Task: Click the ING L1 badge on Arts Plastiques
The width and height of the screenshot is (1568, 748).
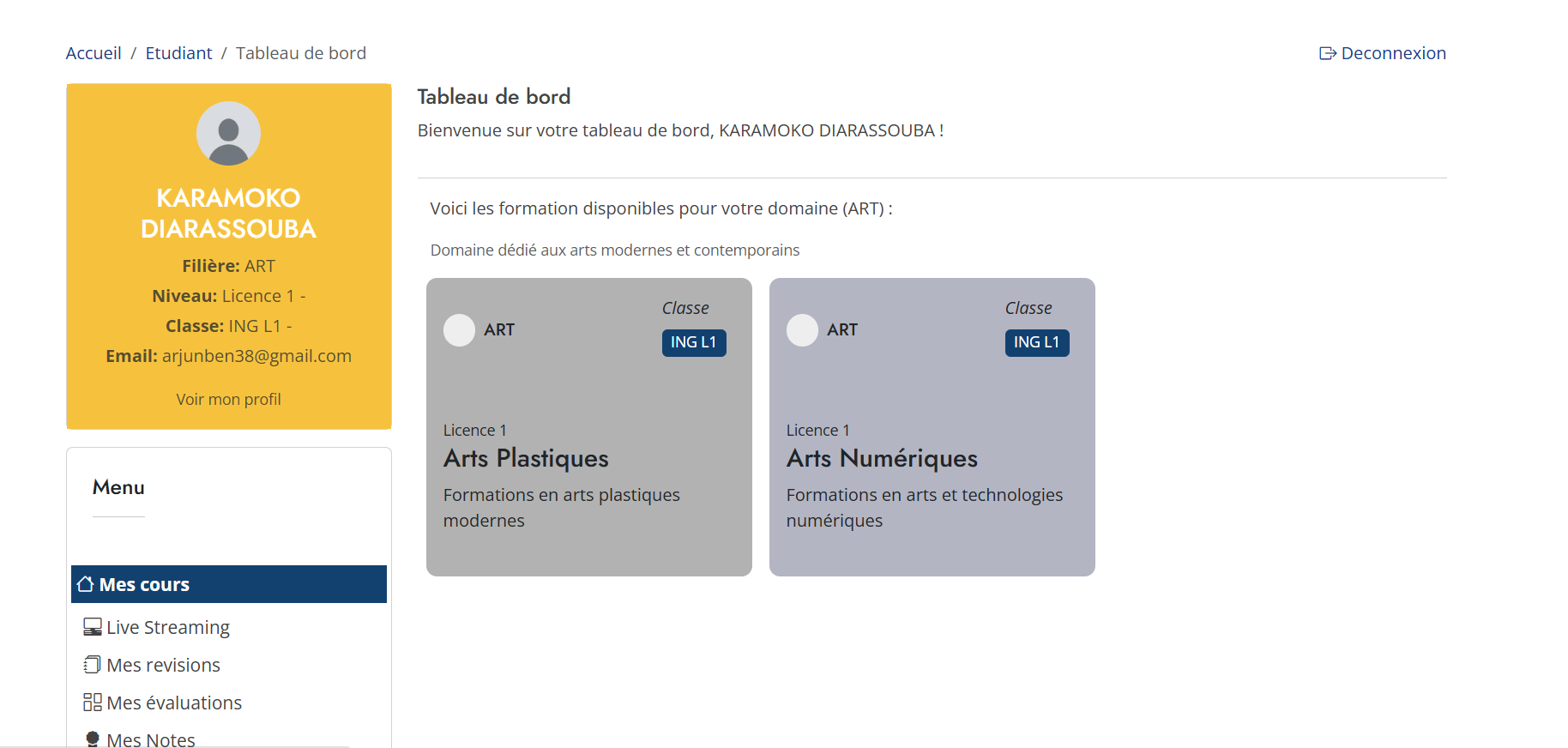Action: click(x=693, y=342)
